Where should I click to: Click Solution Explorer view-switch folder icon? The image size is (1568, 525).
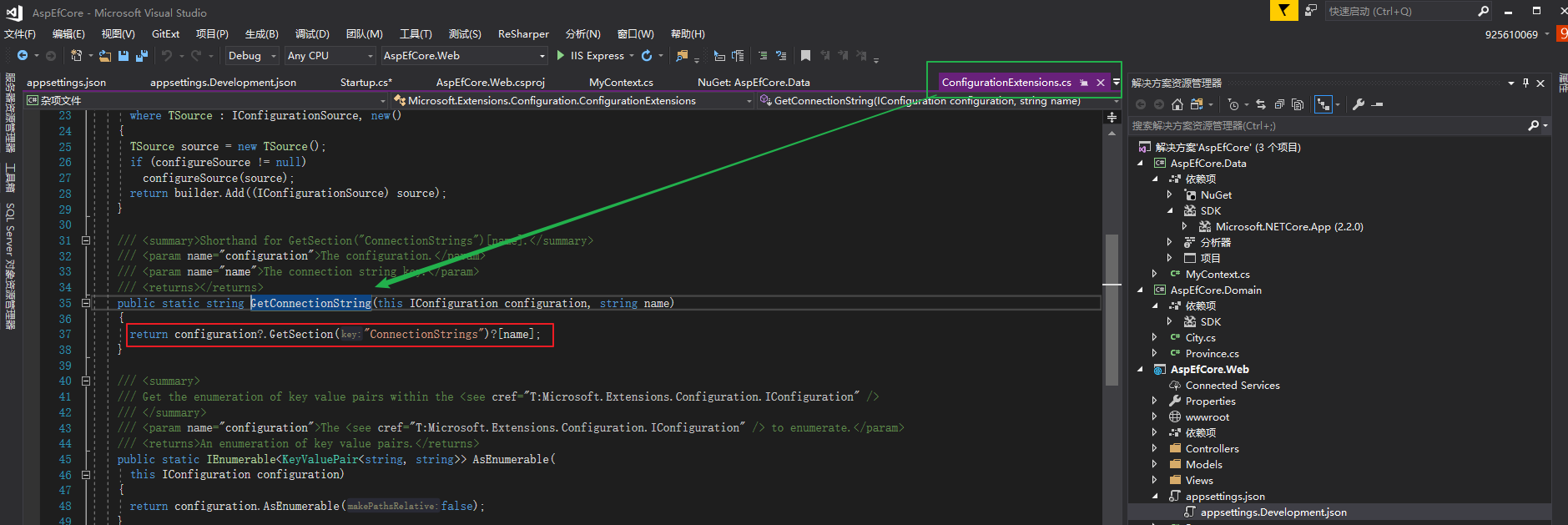1197,104
